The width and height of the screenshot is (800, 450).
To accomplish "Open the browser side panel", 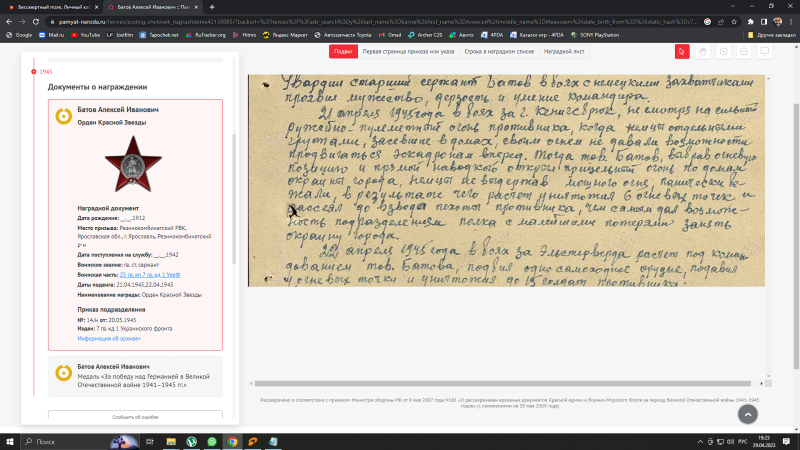I will click(x=764, y=22).
